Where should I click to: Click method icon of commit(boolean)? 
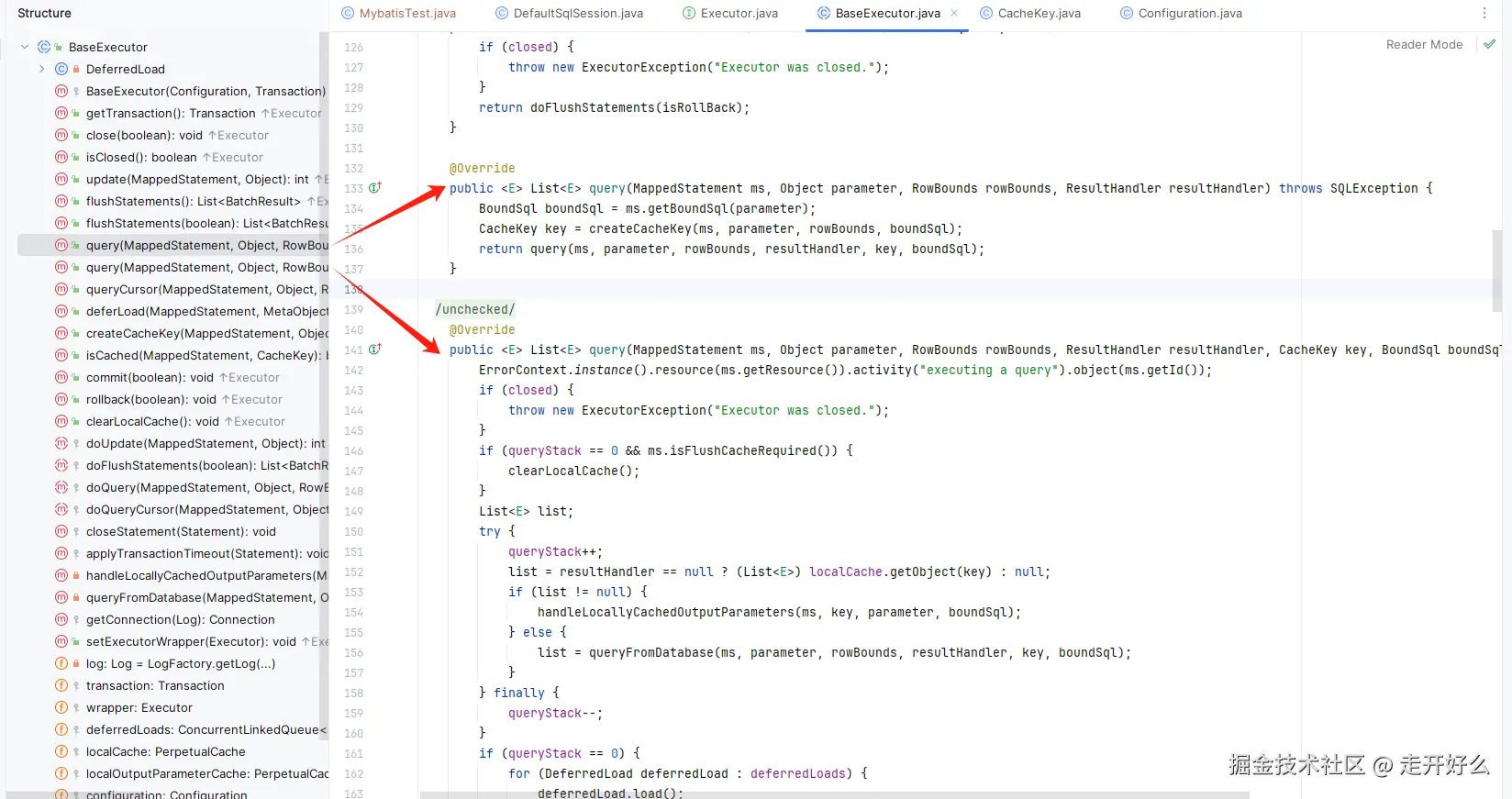coord(61,377)
